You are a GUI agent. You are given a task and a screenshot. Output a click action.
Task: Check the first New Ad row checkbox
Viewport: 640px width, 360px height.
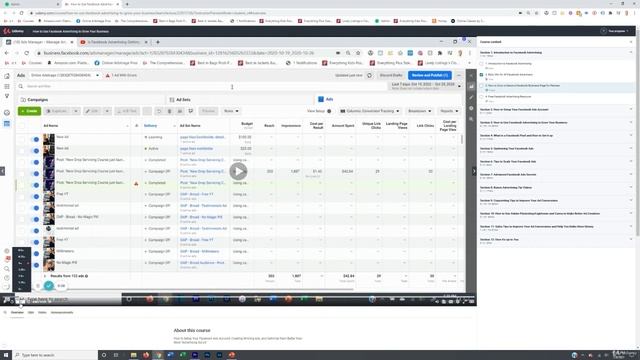pyautogui.click(x=22, y=140)
